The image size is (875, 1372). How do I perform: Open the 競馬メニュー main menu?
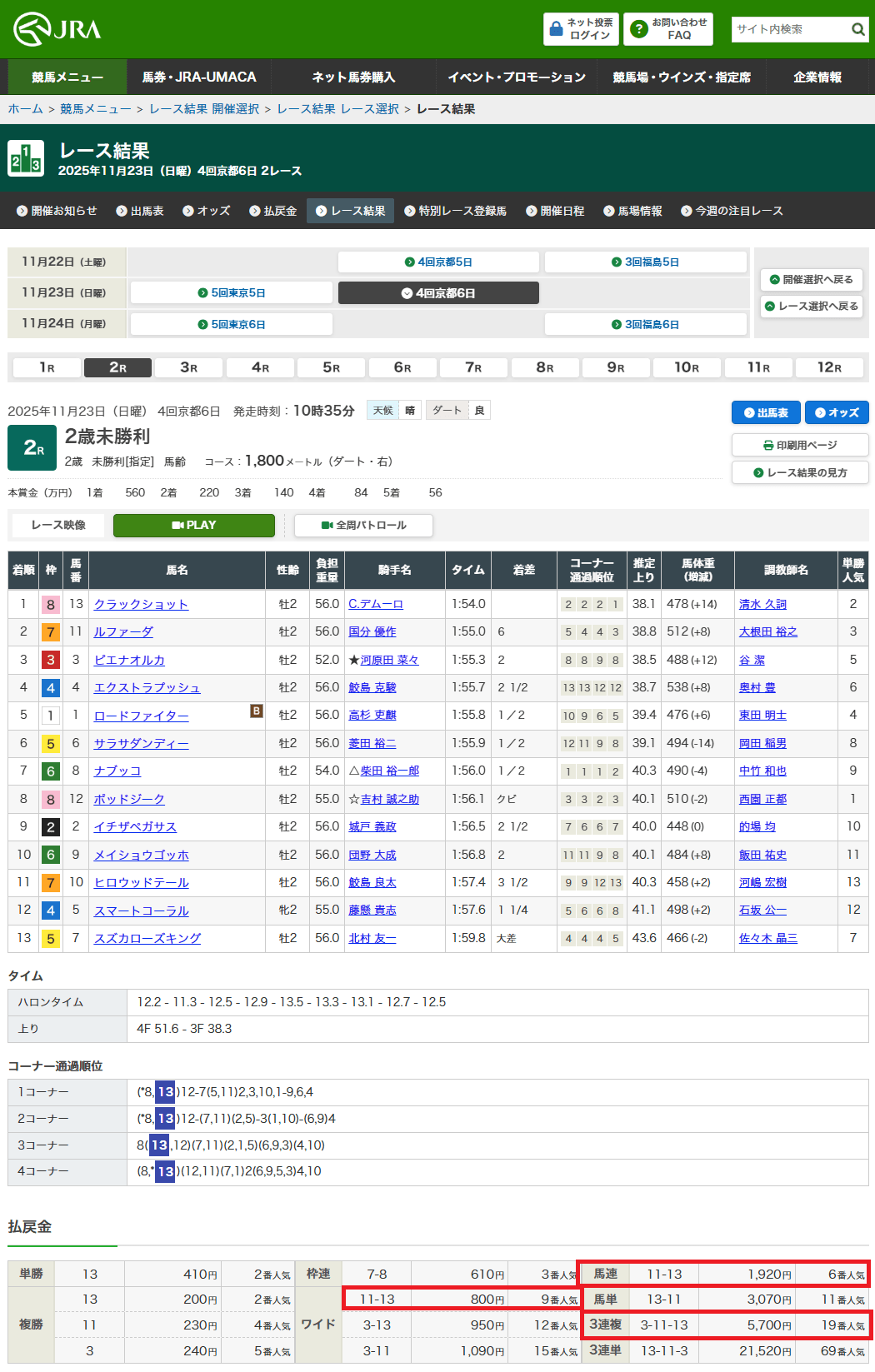click(x=67, y=77)
